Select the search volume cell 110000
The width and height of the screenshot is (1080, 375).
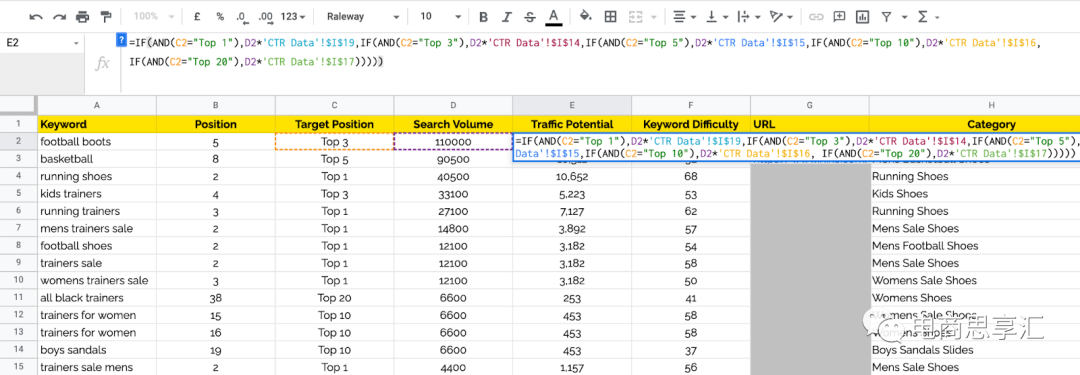(453, 142)
